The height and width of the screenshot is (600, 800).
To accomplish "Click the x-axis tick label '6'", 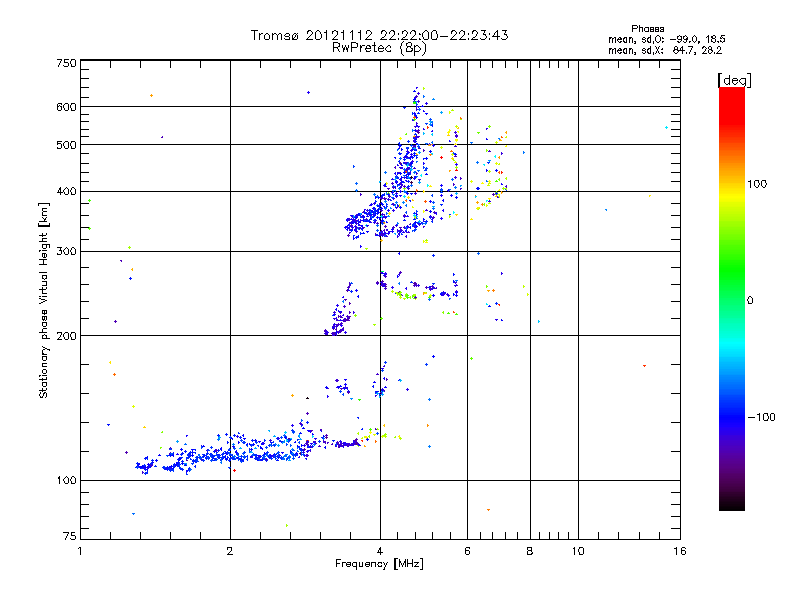I will point(467,551).
